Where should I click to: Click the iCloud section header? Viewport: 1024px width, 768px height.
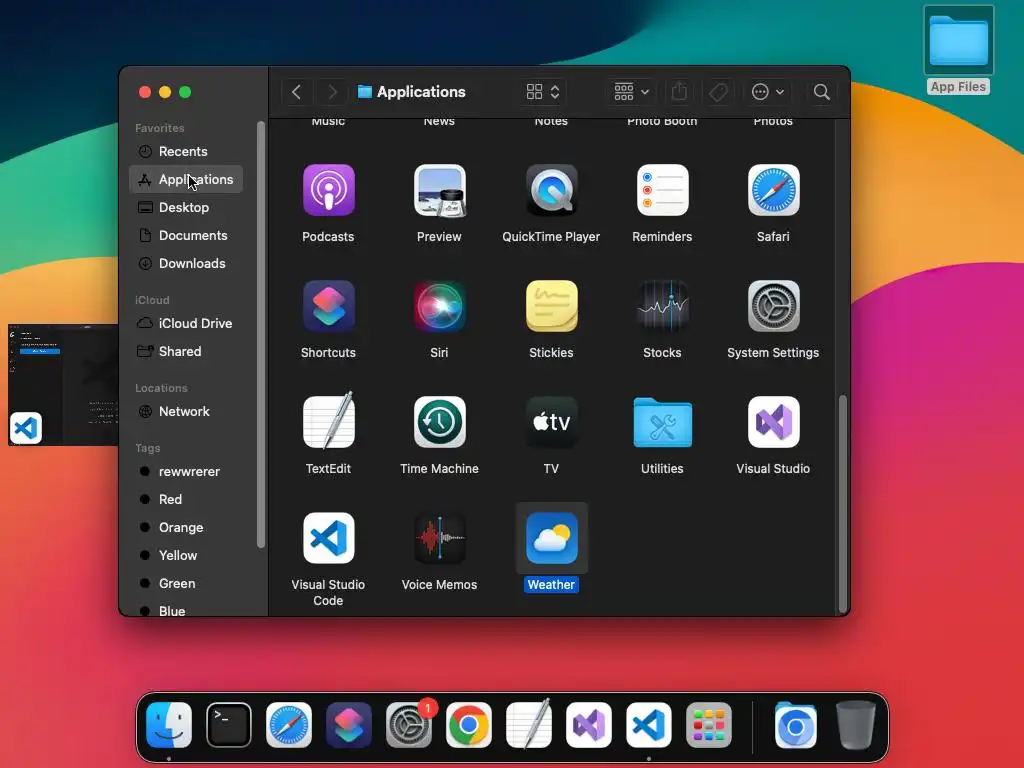152,300
